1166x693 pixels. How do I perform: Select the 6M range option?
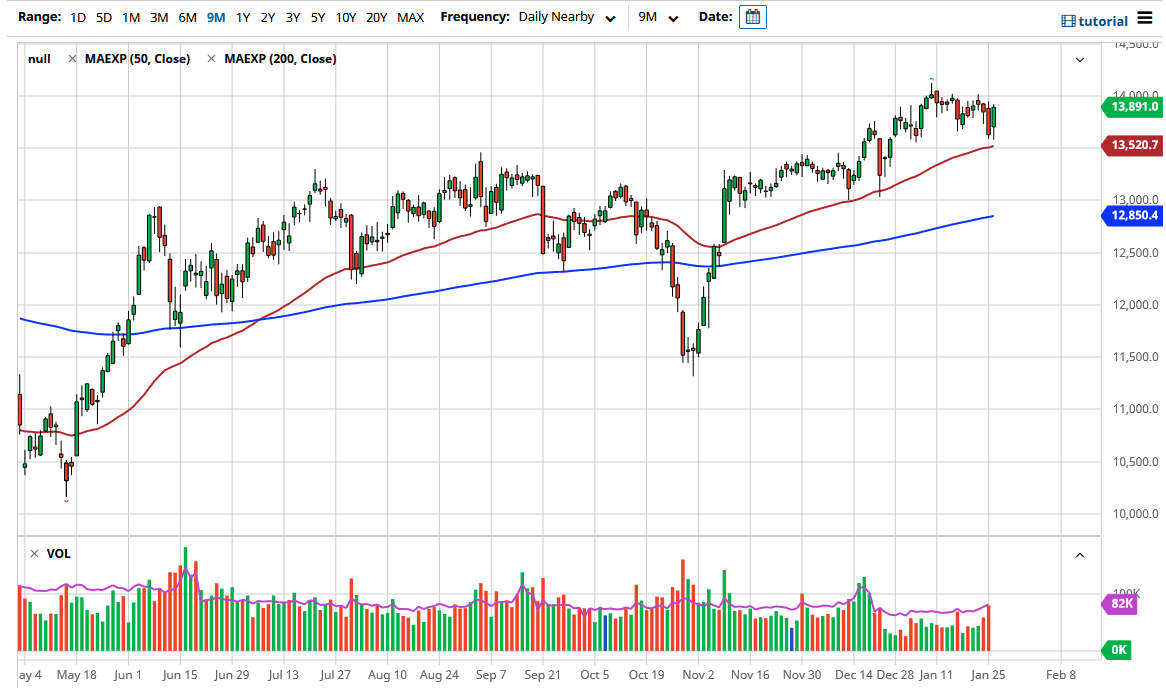pos(186,17)
